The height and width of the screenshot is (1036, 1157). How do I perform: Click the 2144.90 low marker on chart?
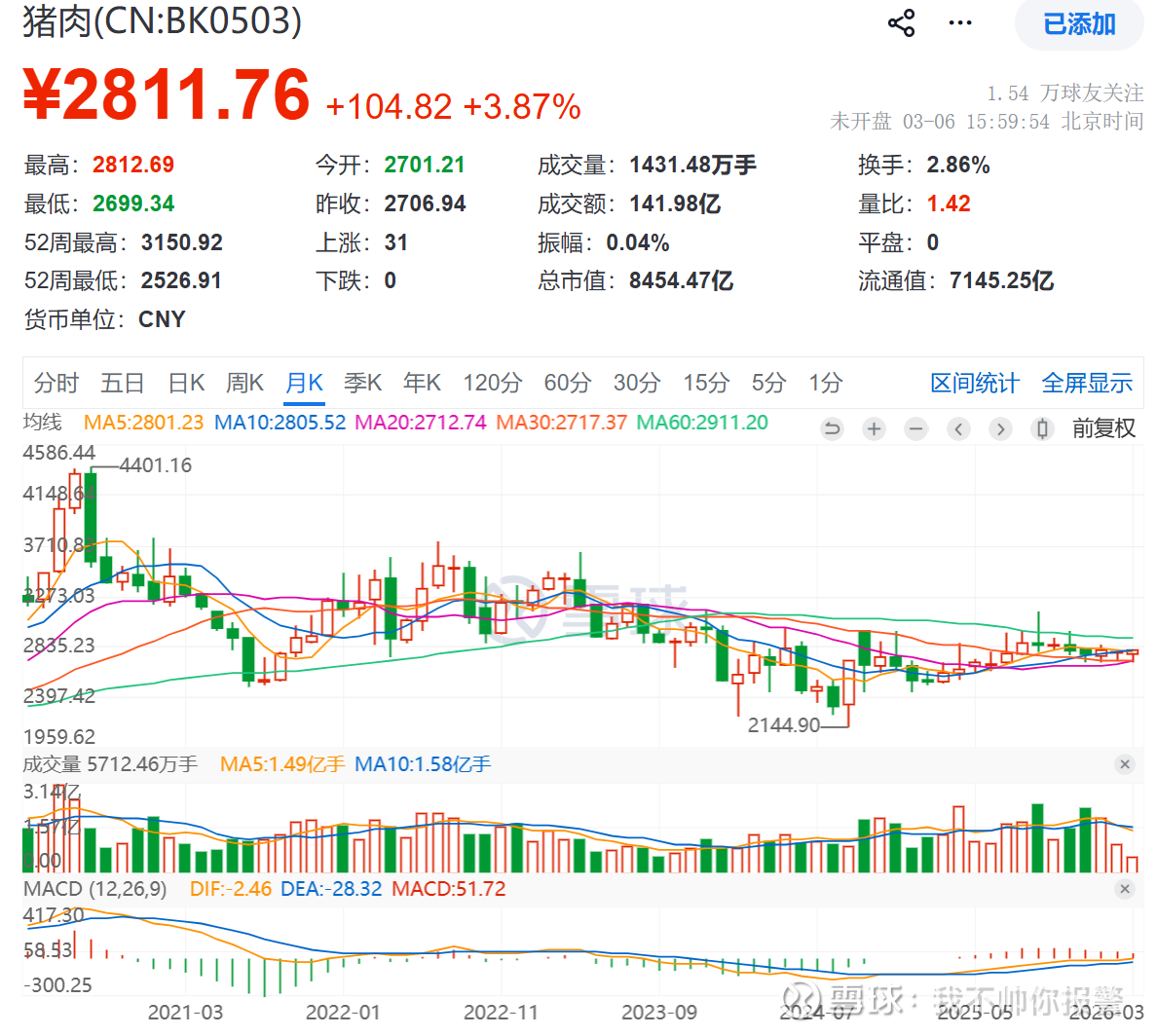click(784, 726)
